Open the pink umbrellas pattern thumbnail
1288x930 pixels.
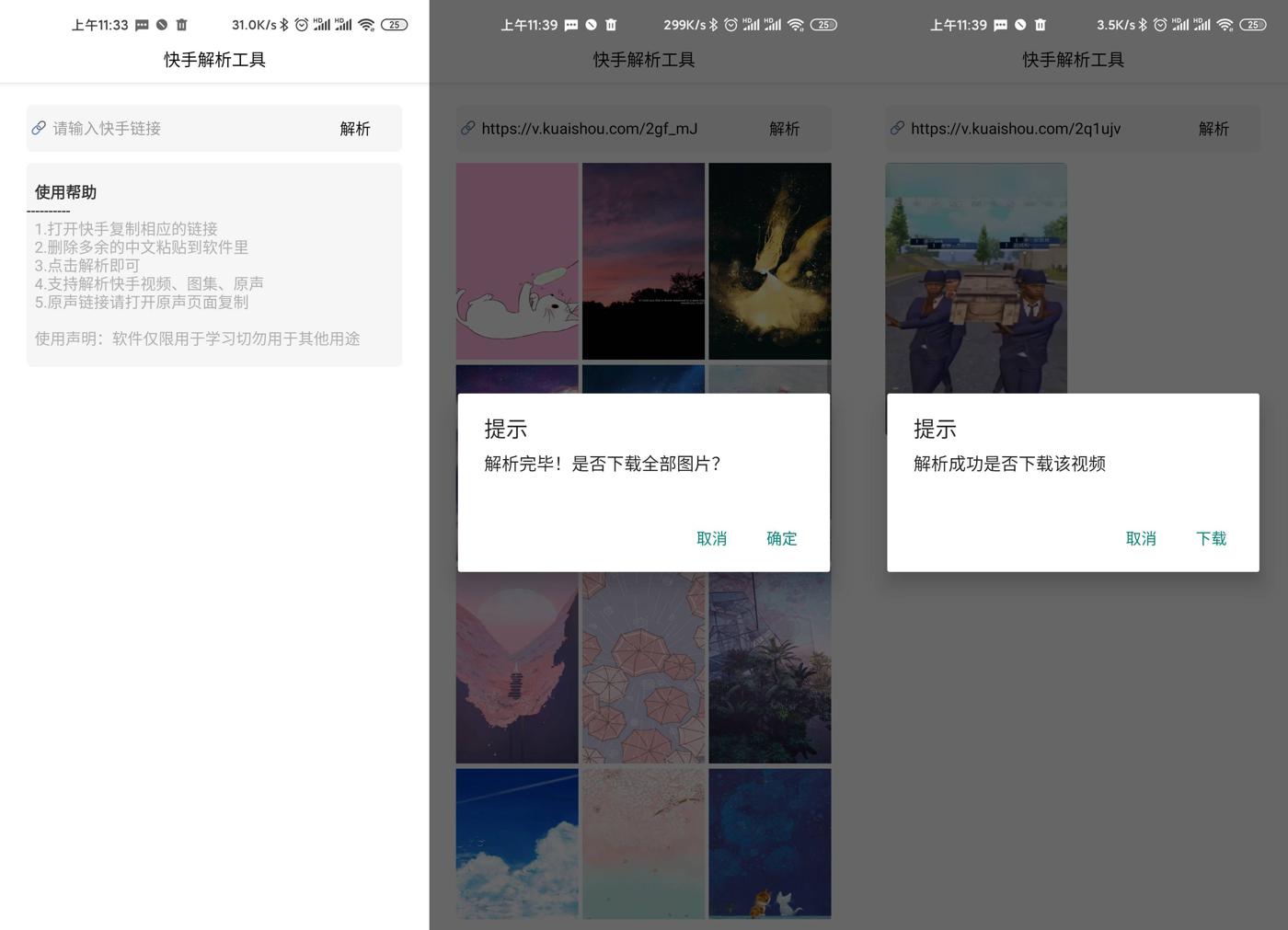coord(643,668)
